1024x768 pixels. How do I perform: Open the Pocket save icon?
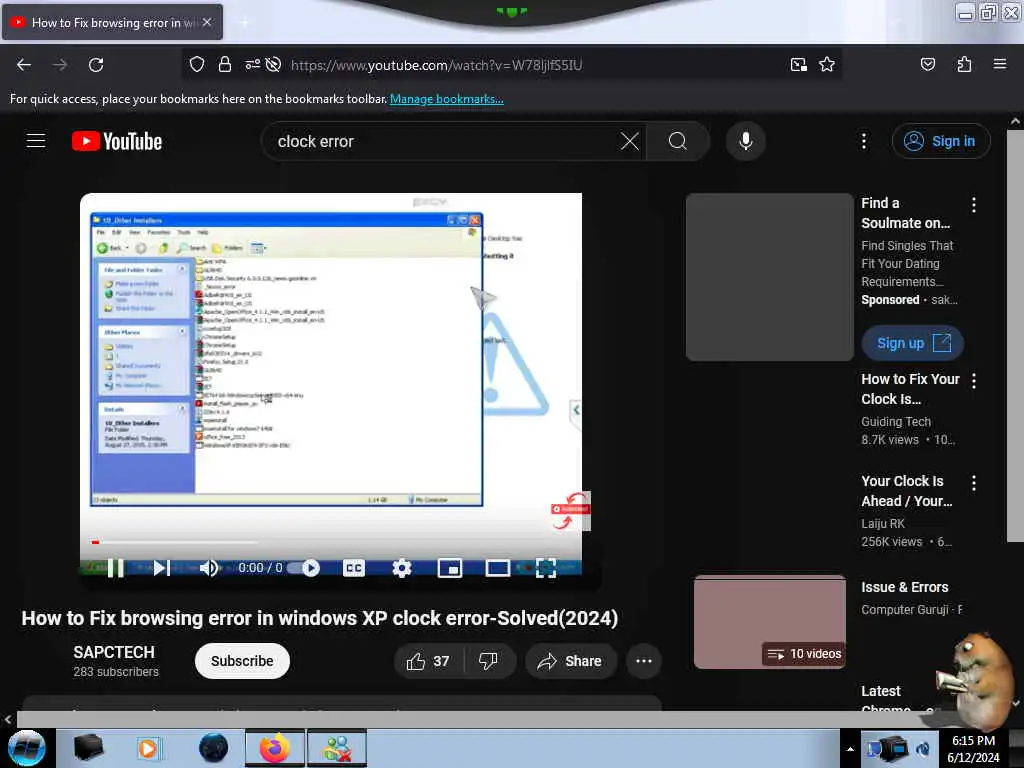coord(927,64)
